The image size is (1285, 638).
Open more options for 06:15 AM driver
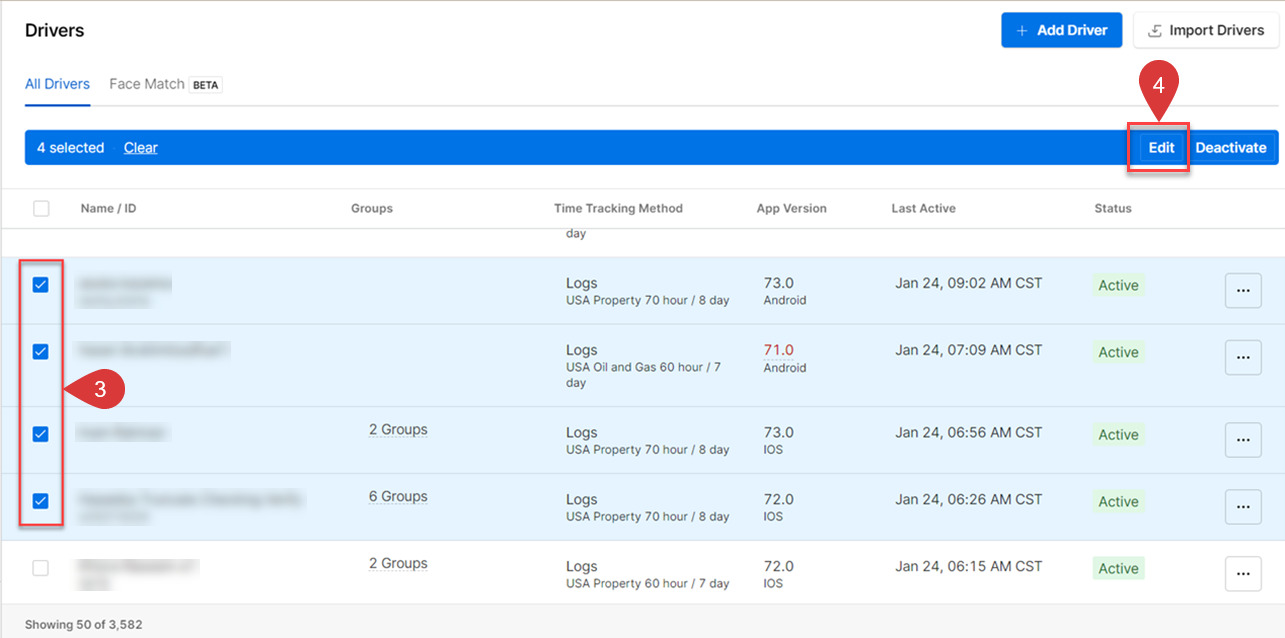(x=1243, y=573)
